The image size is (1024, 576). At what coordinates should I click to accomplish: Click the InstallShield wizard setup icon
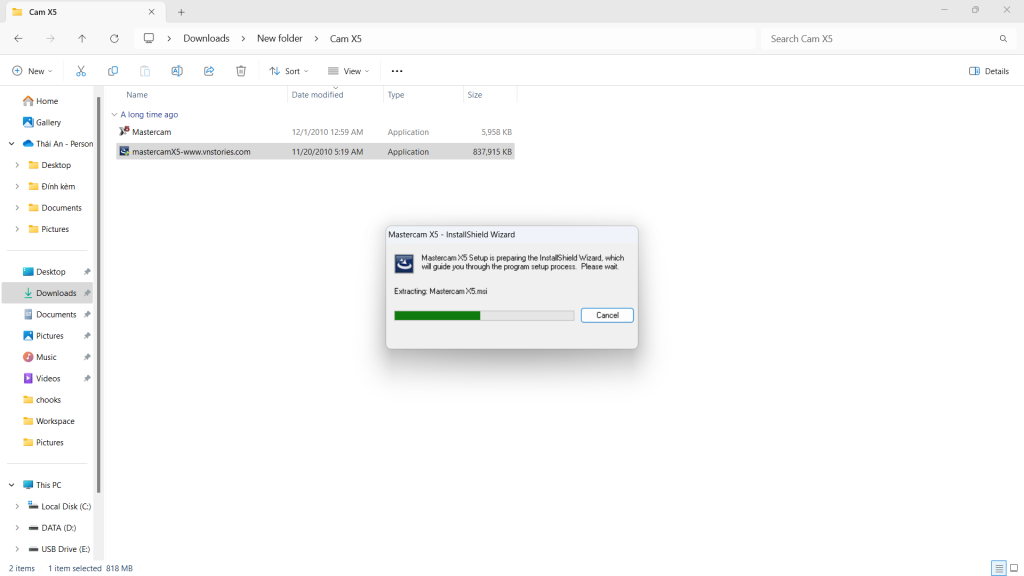point(404,263)
